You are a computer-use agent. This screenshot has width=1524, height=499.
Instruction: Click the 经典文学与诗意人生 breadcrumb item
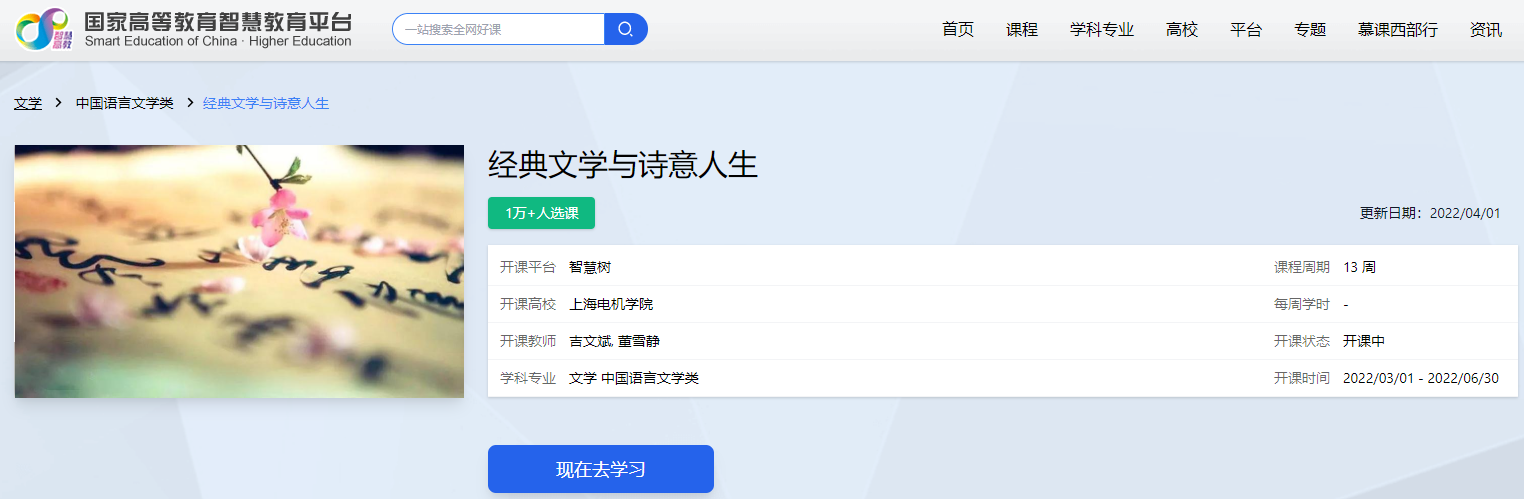(266, 103)
